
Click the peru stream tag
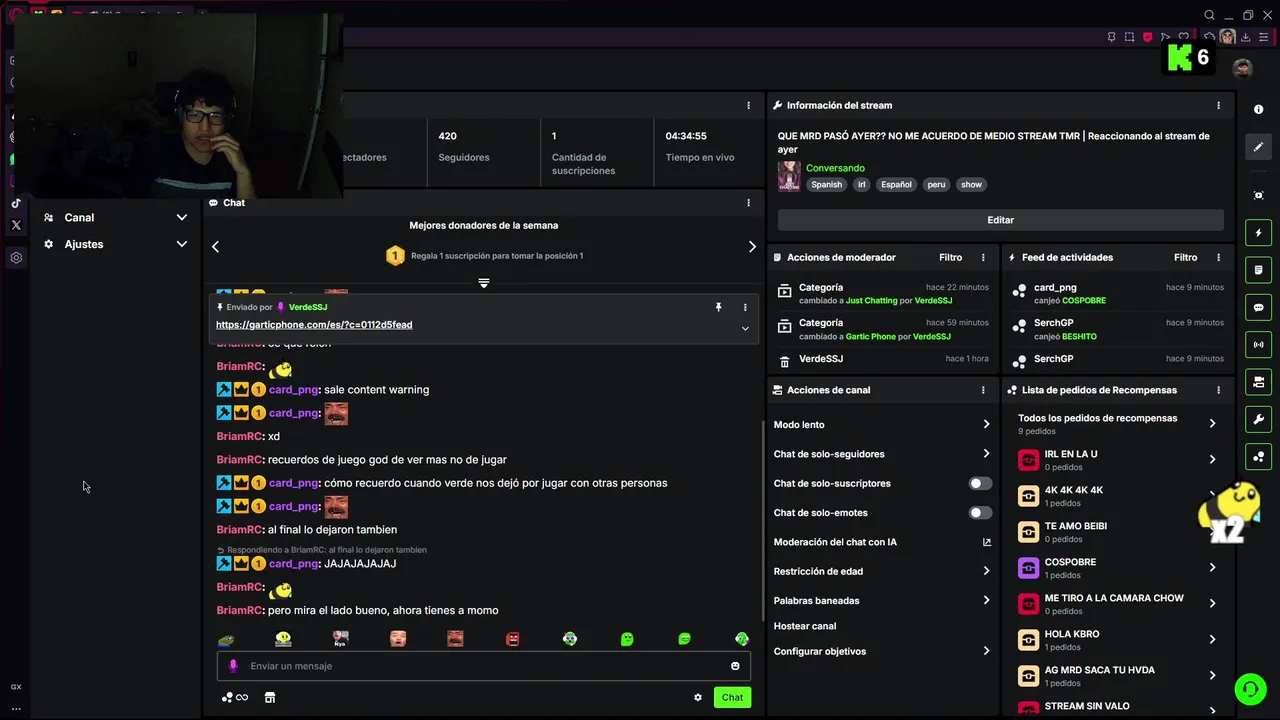(x=936, y=184)
